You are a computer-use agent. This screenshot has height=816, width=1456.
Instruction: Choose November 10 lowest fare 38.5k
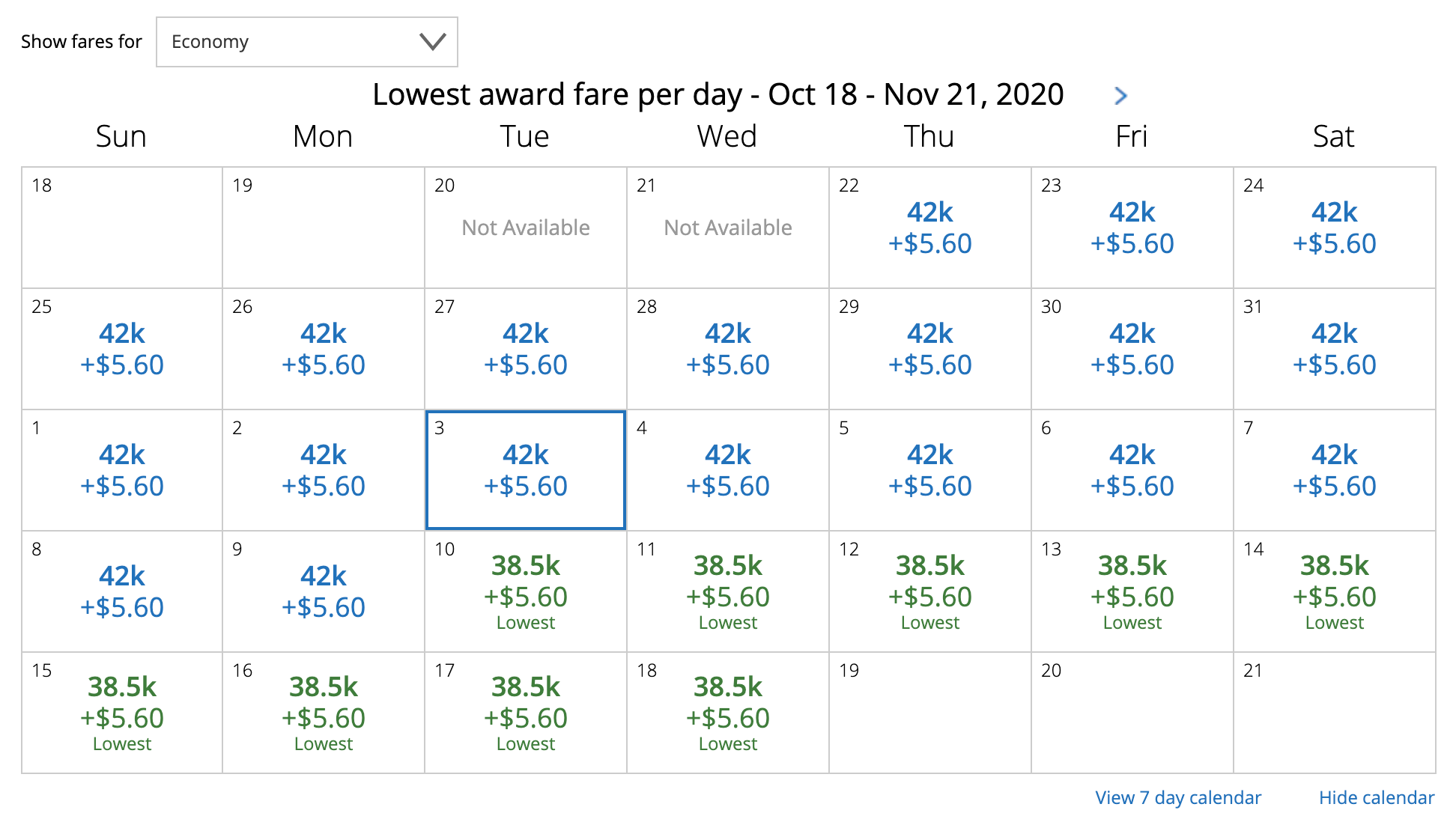click(525, 591)
